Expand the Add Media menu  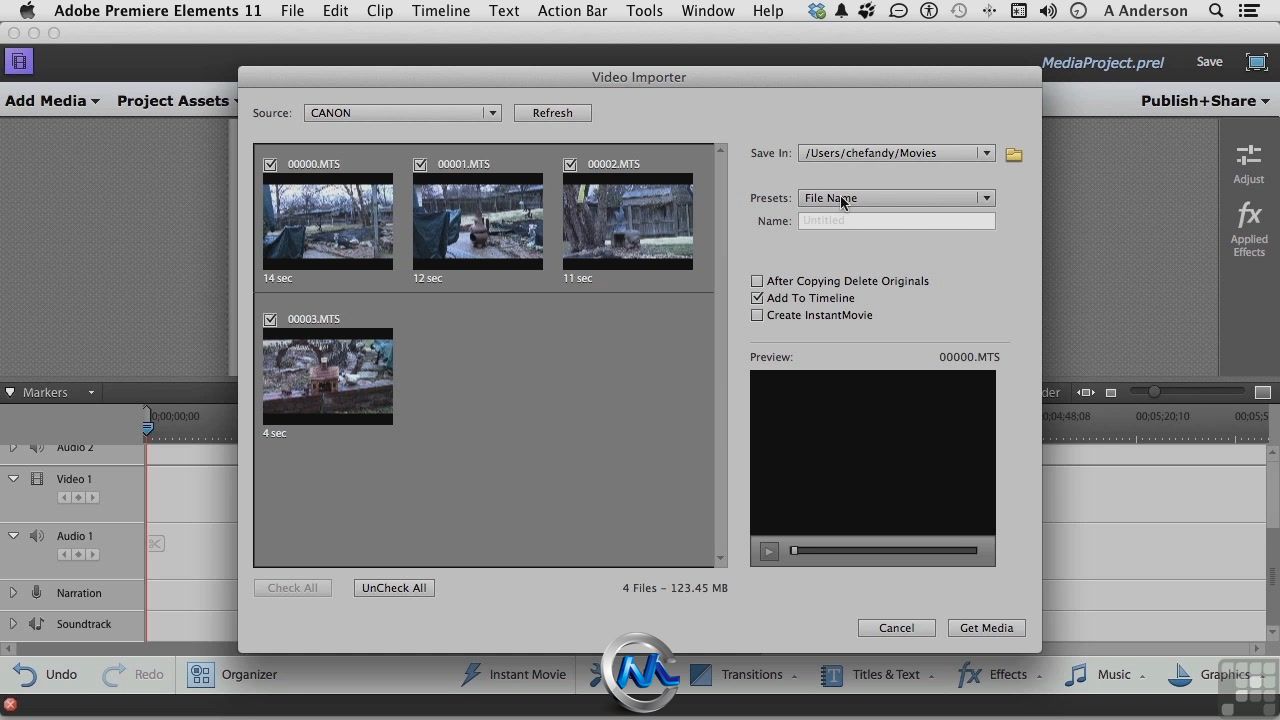click(52, 101)
